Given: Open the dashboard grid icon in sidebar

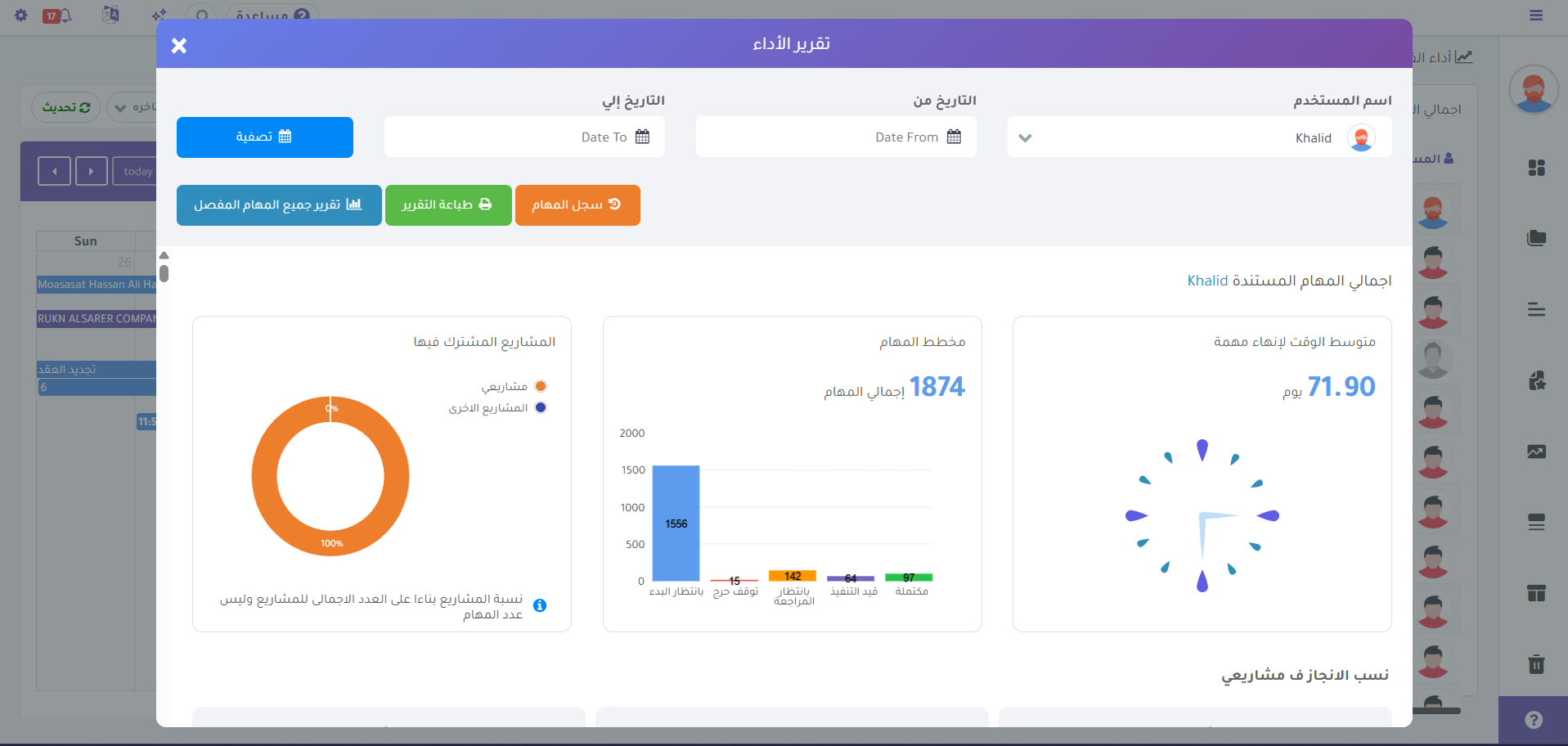Looking at the screenshot, I should 1537,168.
